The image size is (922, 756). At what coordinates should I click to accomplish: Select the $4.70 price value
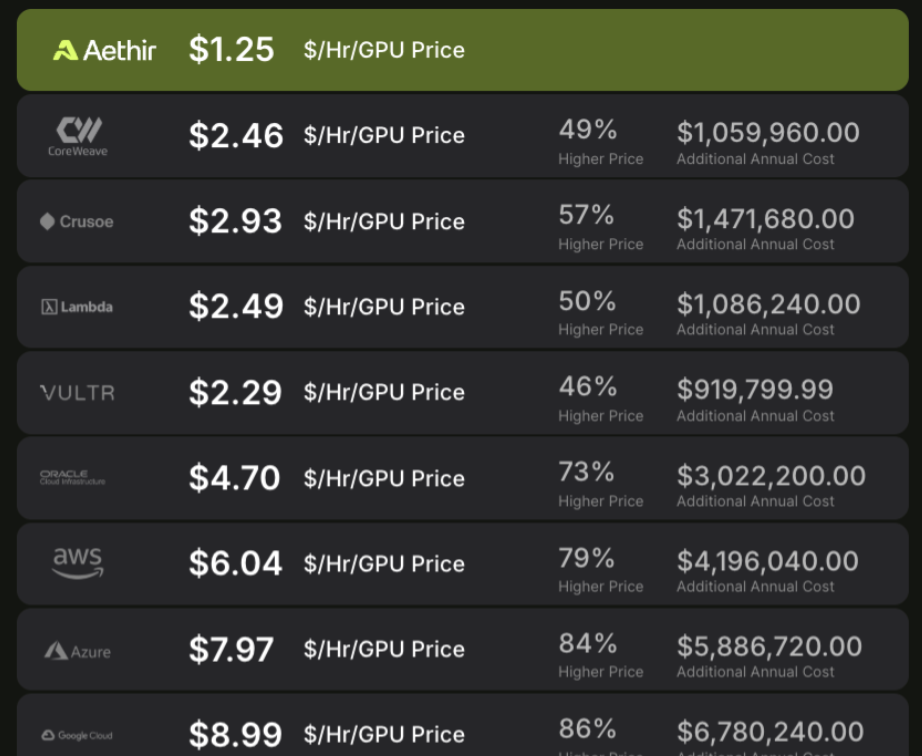point(234,478)
